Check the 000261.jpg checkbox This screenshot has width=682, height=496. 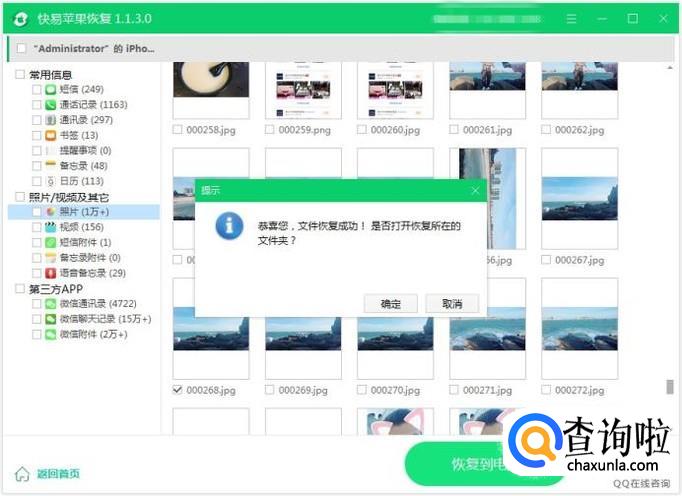(x=454, y=130)
